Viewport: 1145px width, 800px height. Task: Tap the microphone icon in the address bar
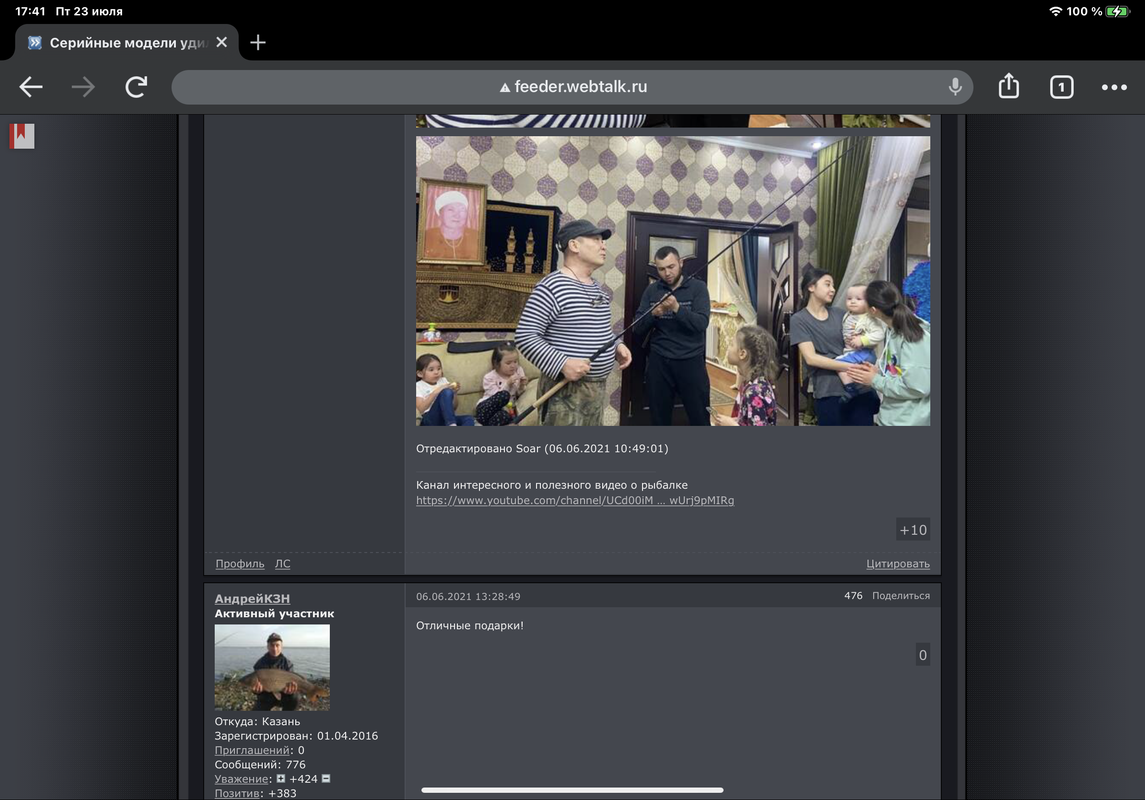coord(954,87)
